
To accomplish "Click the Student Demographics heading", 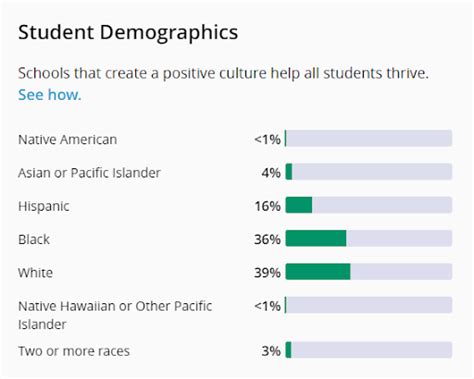I will [128, 32].
